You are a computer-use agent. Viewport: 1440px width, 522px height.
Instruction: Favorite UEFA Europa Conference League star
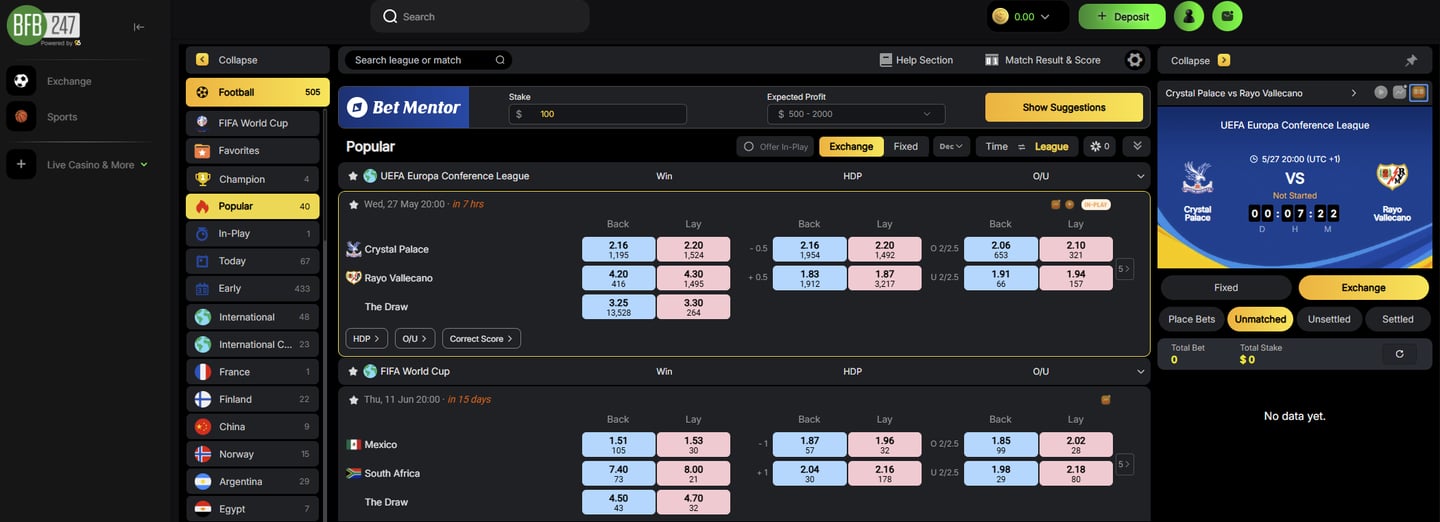click(x=353, y=176)
